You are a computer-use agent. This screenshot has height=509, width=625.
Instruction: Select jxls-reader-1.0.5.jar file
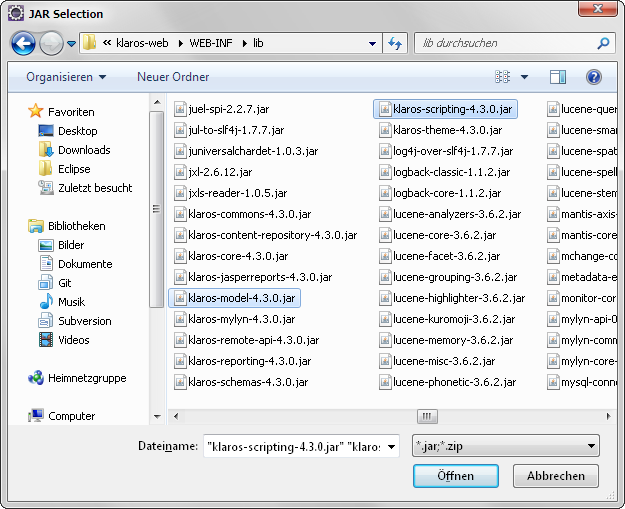point(231,193)
